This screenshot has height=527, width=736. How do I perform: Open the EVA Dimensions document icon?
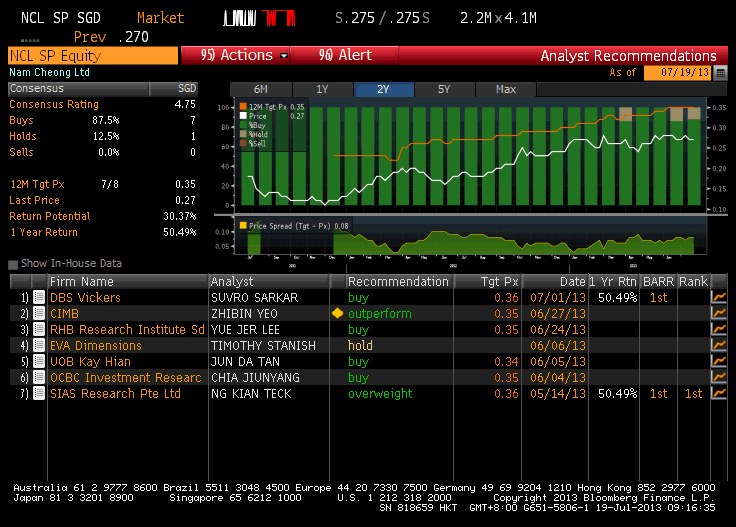tap(39, 345)
